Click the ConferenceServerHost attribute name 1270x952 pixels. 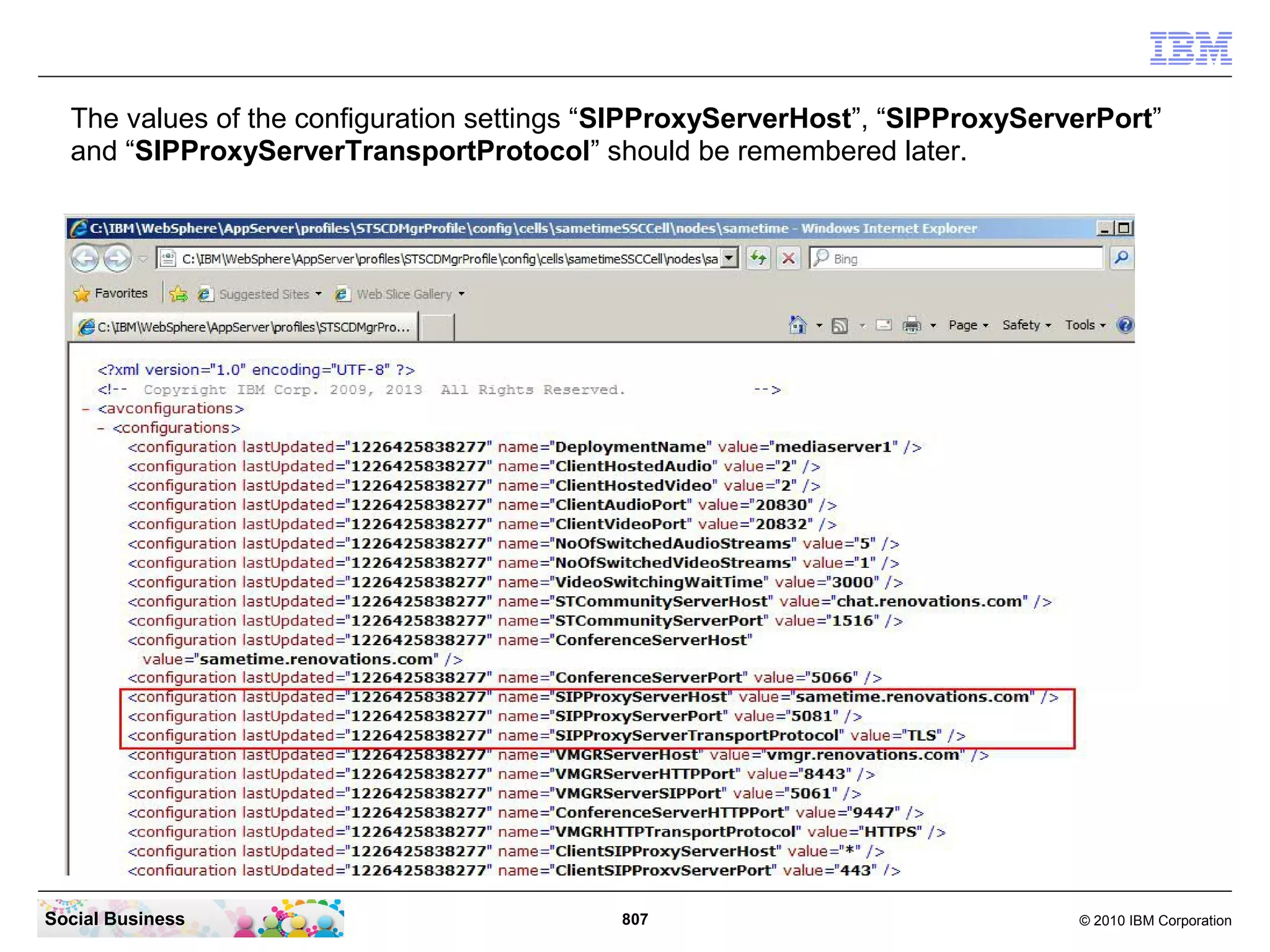pyautogui.click(x=651, y=640)
